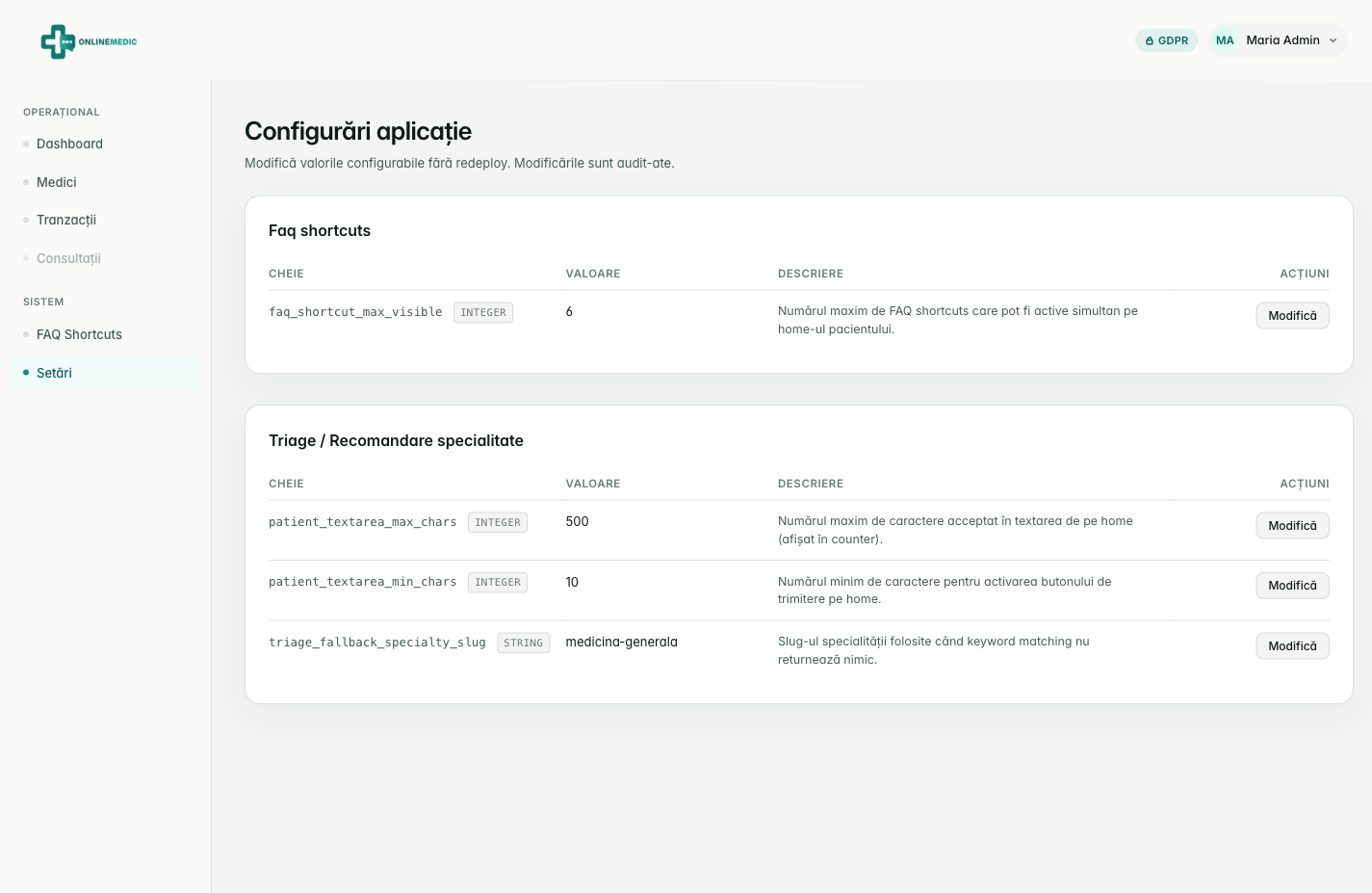Click the Faq shortcuts section heading
This screenshot has height=893, width=1372.
click(320, 230)
